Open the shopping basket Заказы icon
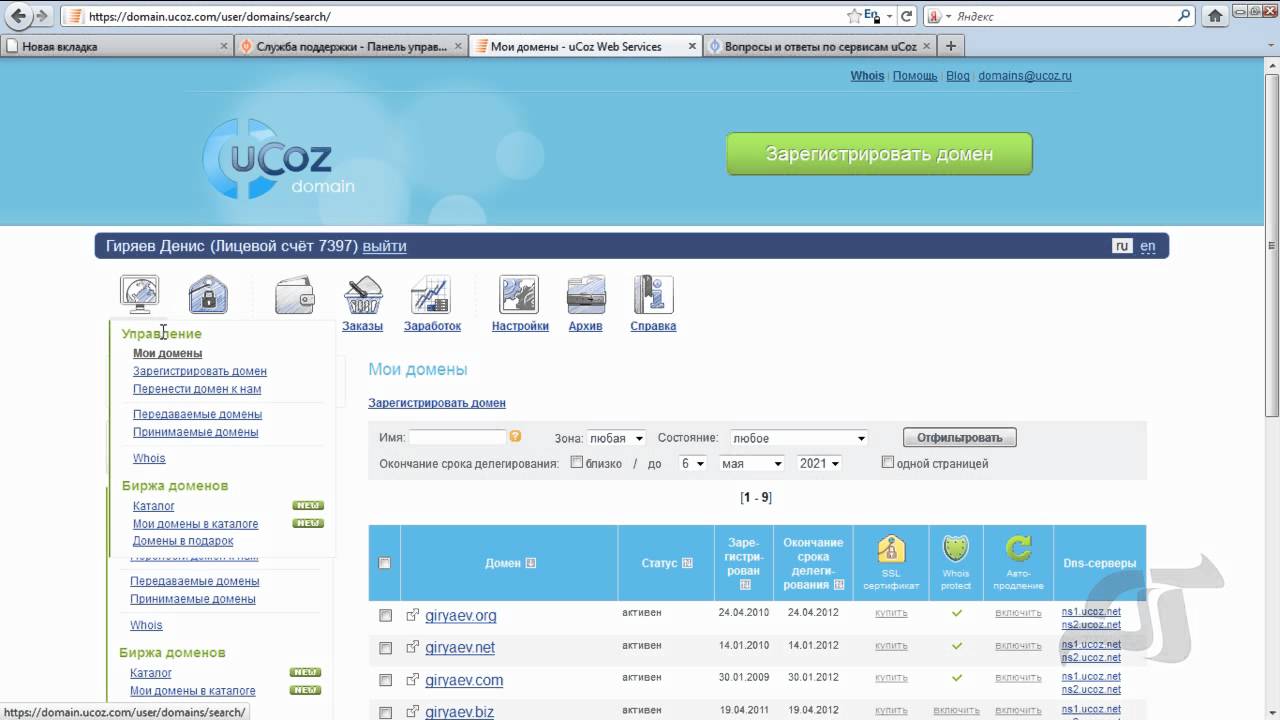The height and width of the screenshot is (720, 1280). click(x=362, y=295)
